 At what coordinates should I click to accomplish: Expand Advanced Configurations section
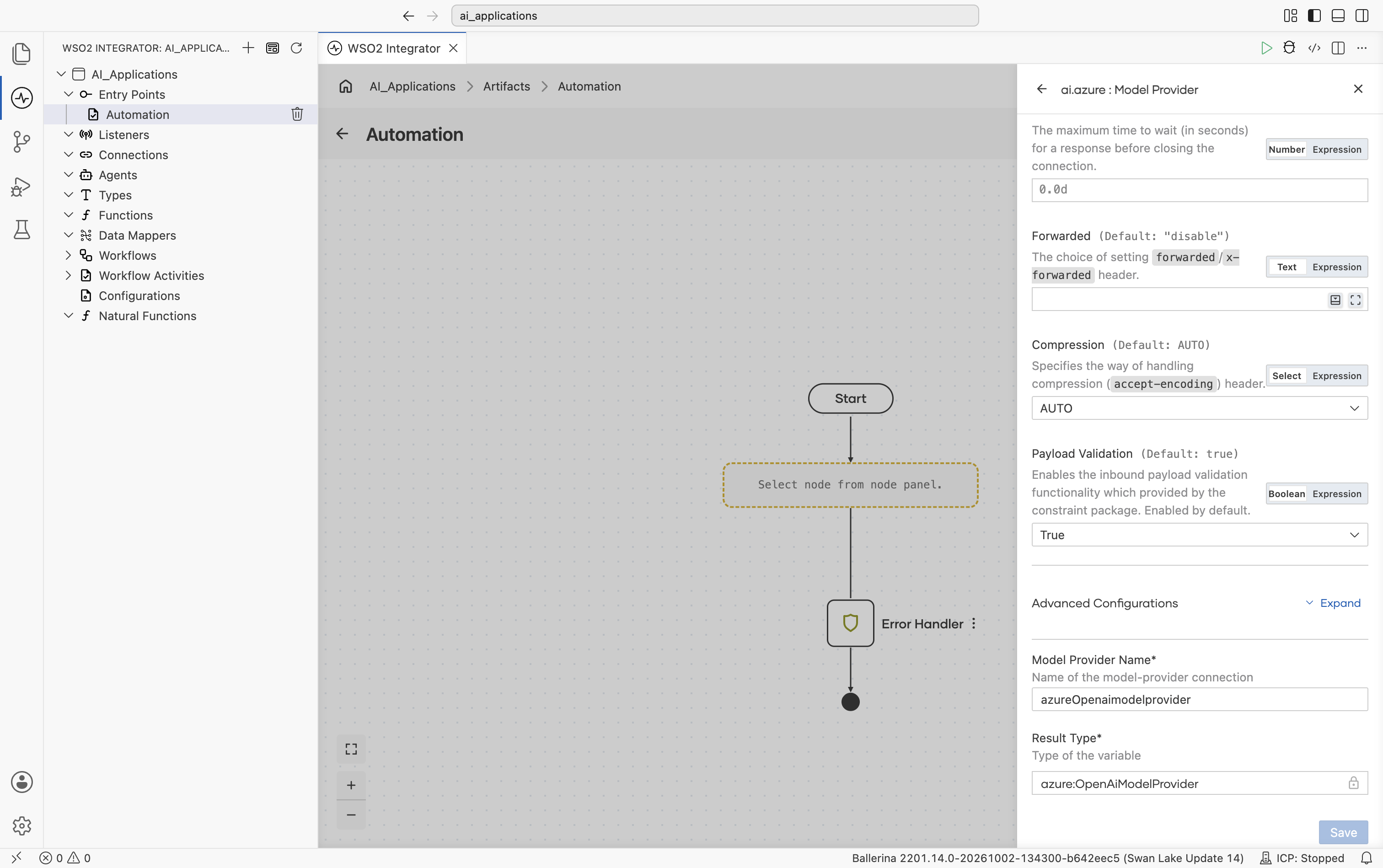(1333, 603)
